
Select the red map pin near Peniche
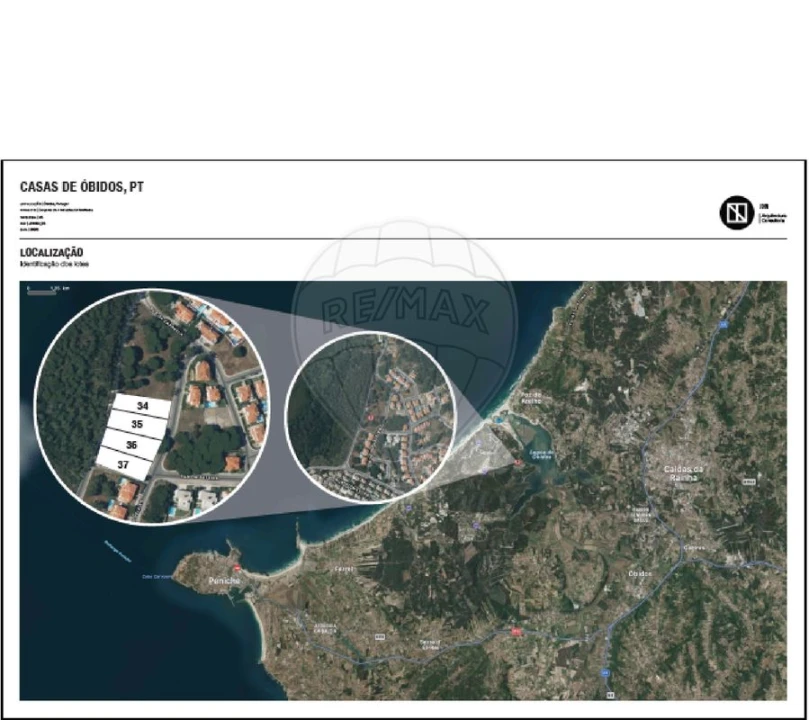click(236, 569)
